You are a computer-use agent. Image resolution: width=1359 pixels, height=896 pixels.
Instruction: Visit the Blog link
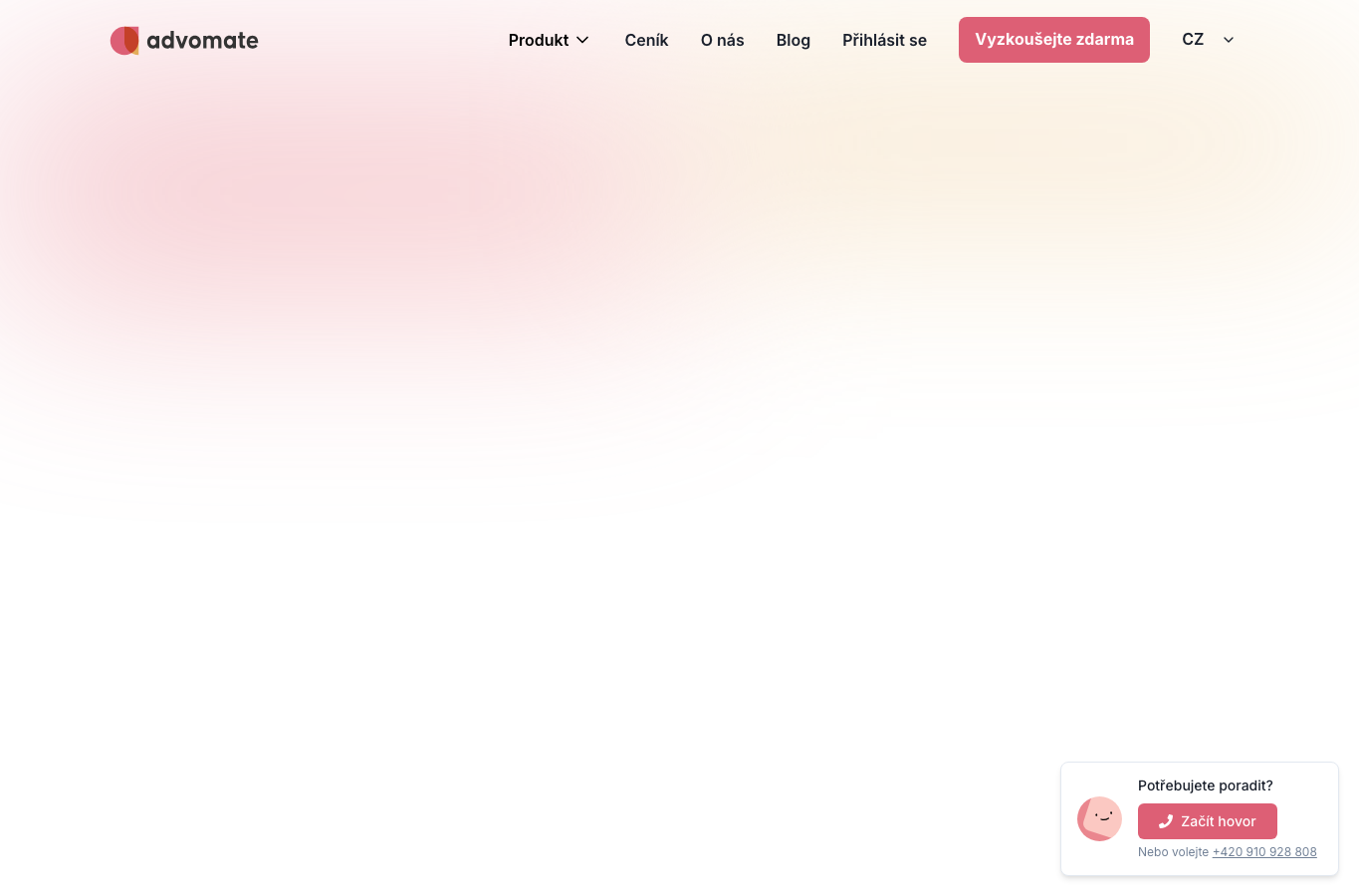(x=793, y=40)
